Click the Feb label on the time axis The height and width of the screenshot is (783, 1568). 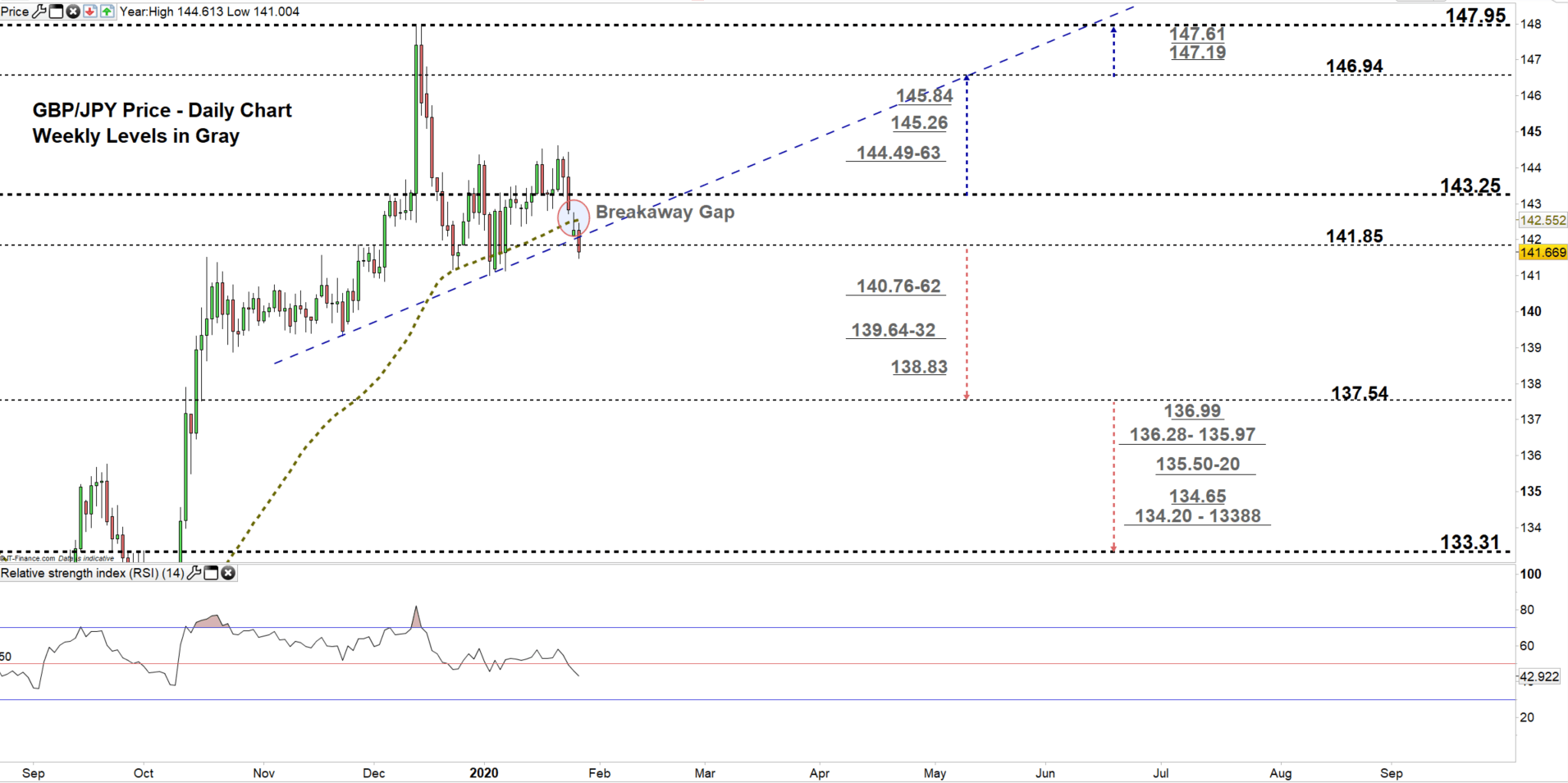coord(600,773)
